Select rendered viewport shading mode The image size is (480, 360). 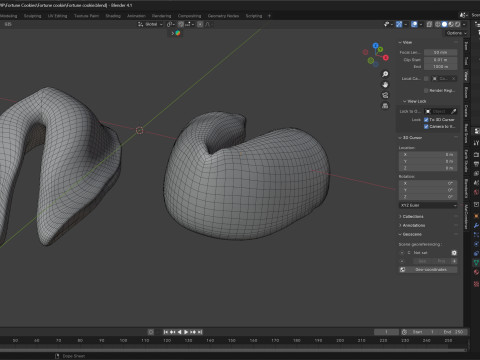point(458,24)
